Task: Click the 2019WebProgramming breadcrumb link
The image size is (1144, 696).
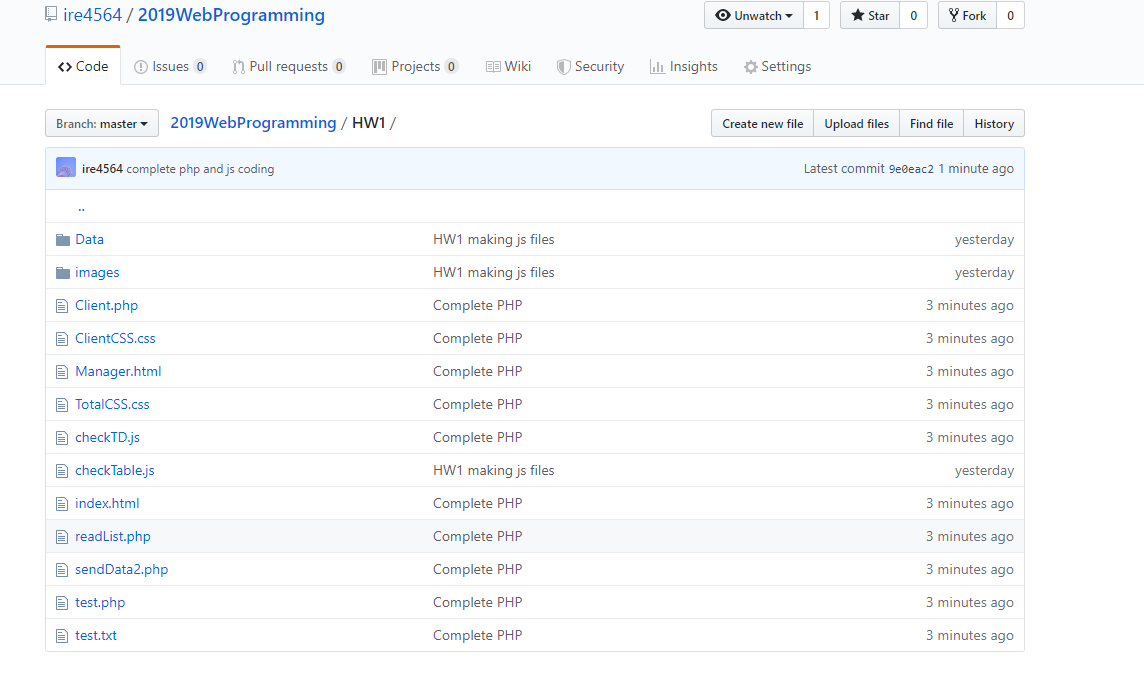Action: point(253,123)
